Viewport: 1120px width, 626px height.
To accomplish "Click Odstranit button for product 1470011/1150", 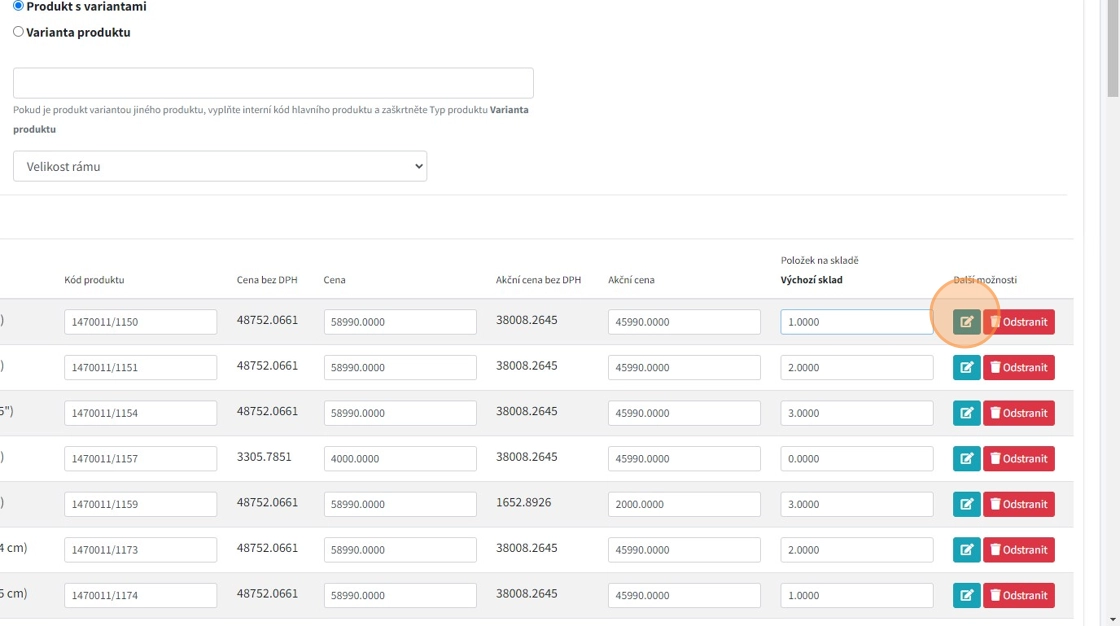I will (x=1018, y=322).
